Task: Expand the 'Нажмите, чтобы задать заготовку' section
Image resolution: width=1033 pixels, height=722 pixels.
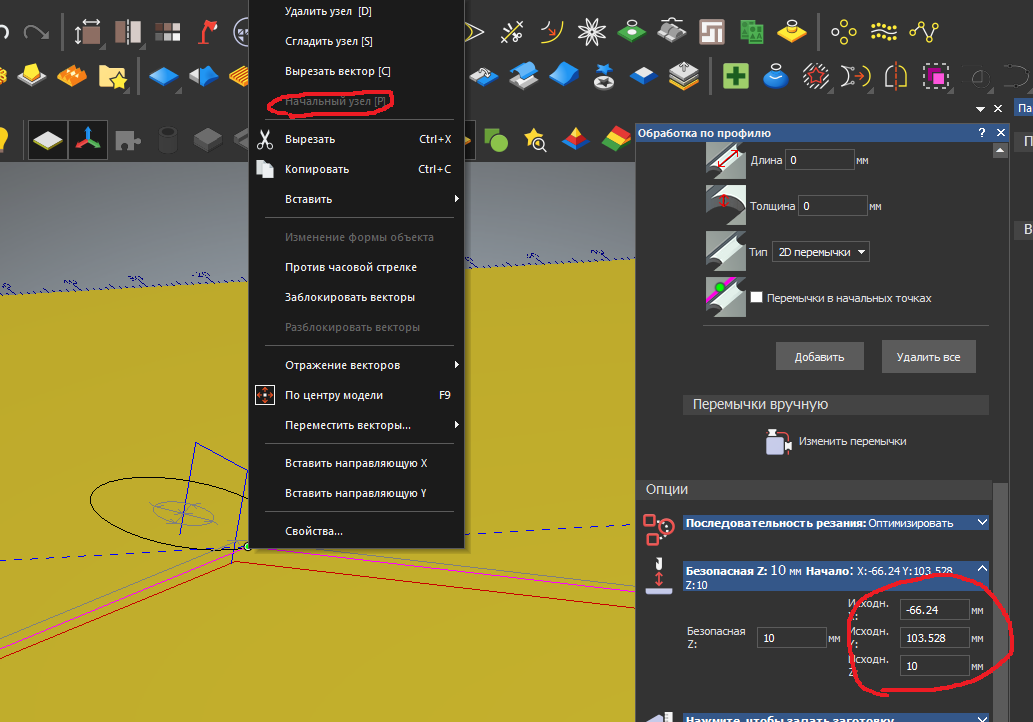Action: coord(836,717)
